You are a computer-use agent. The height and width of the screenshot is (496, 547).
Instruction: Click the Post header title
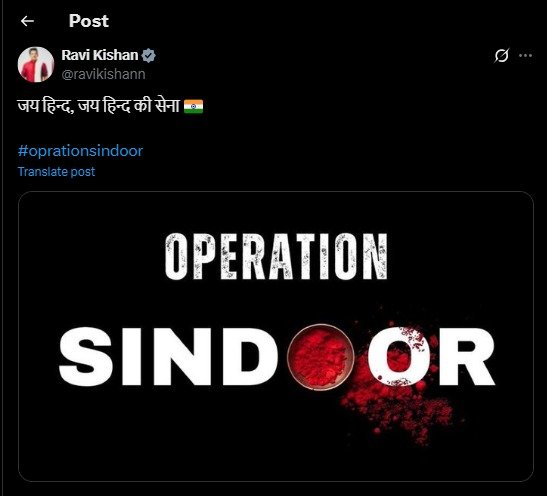coord(89,21)
